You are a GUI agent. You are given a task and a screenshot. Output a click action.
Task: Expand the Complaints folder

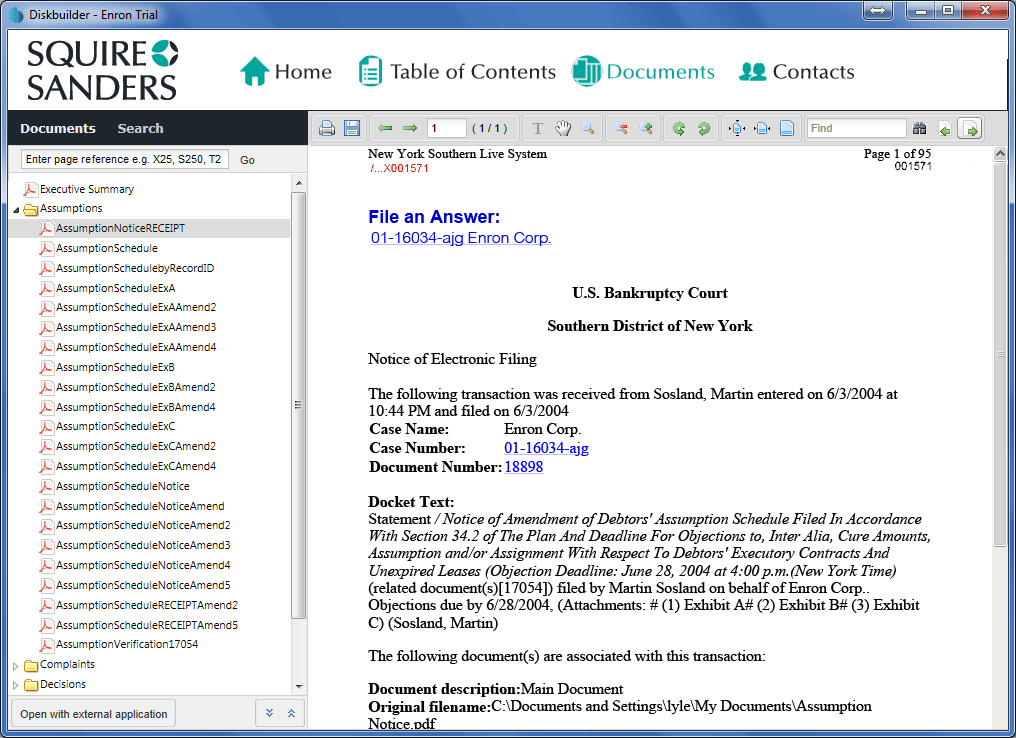coord(16,665)
